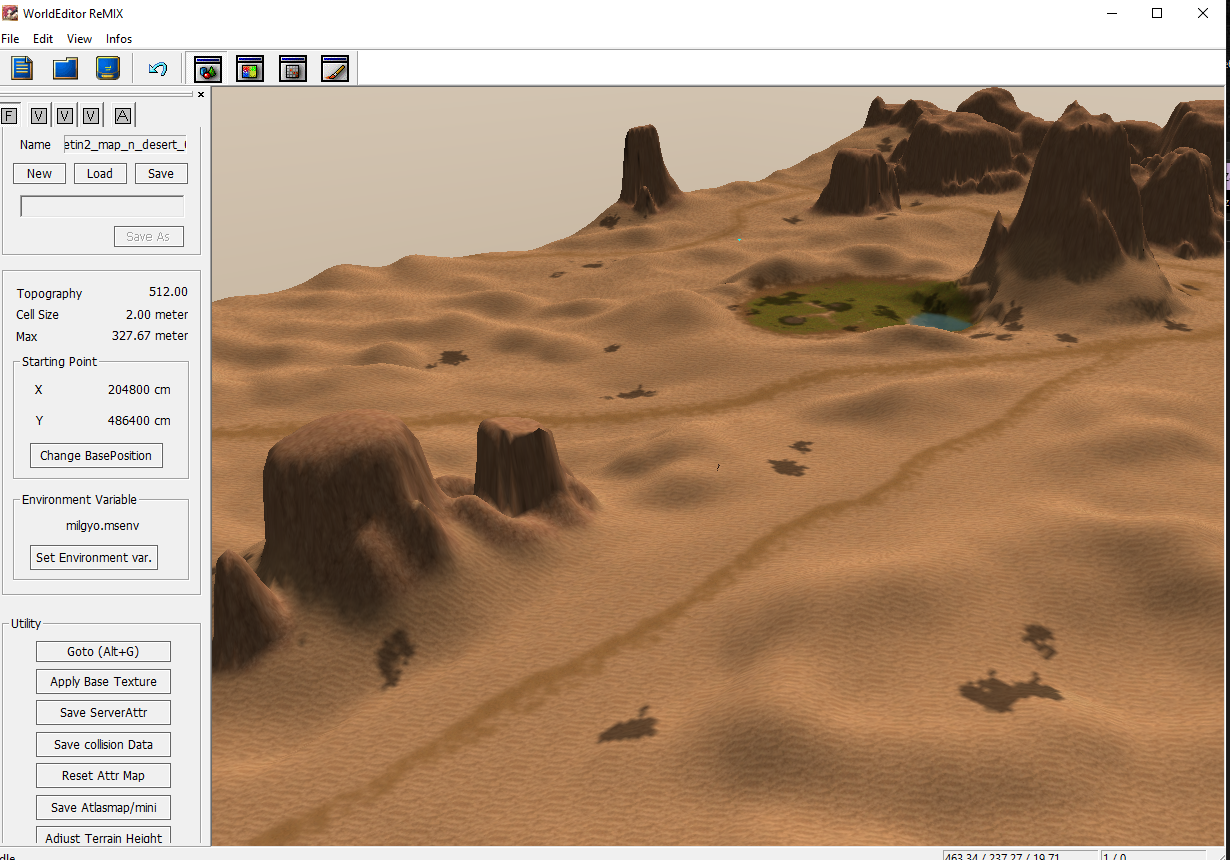The image size is (1230, 860).
Task: Click the blue disk drive save icon
Action: 108,68
